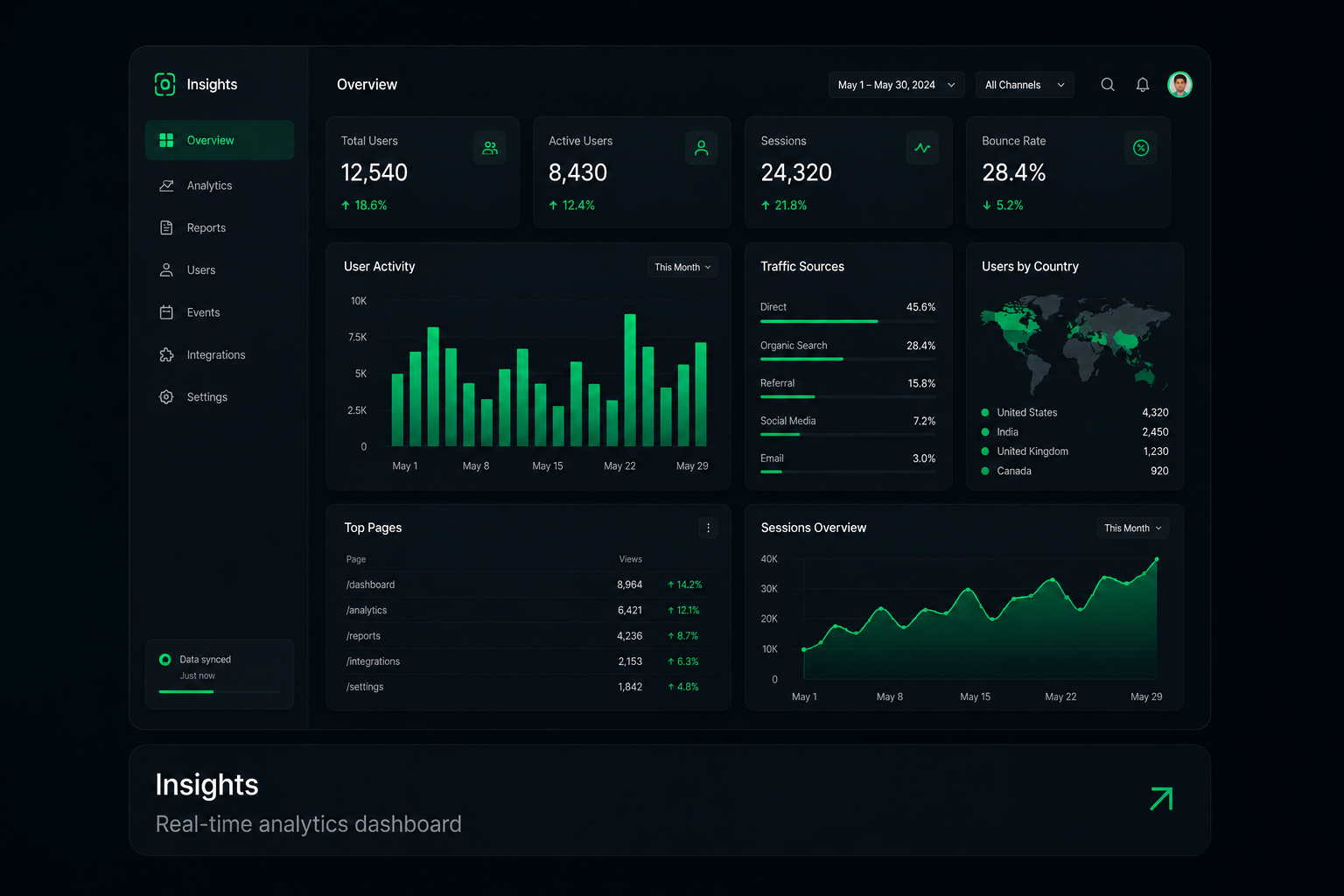Click the Users person icon in sidebar
This screenshot has width=1344, height=896.
pos(166,270)
